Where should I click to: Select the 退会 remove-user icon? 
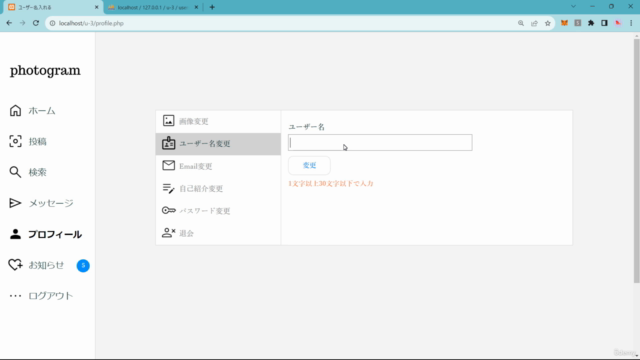click(169, 233)
